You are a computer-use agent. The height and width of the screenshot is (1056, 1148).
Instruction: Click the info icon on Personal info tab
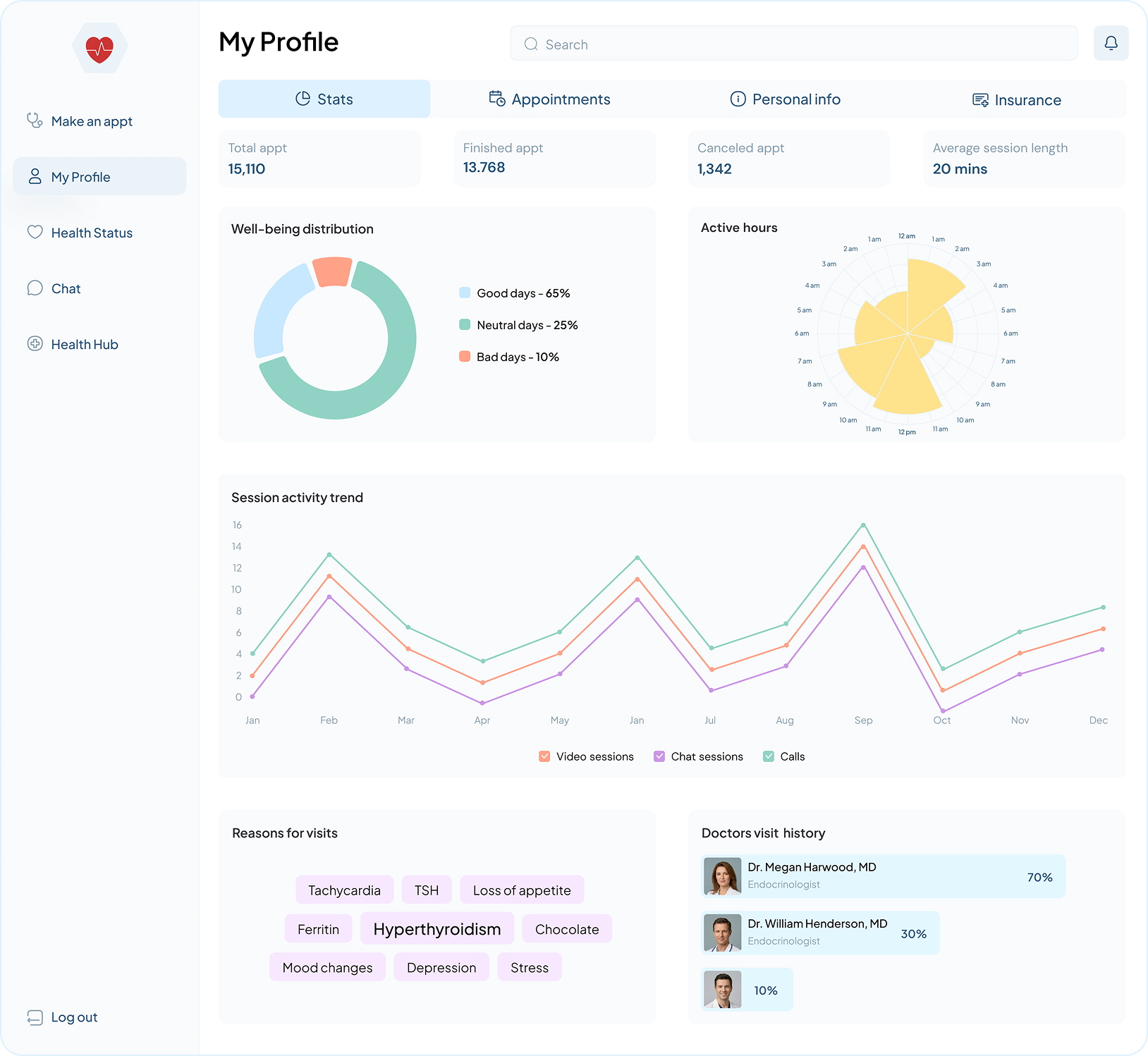coord(738,99)
